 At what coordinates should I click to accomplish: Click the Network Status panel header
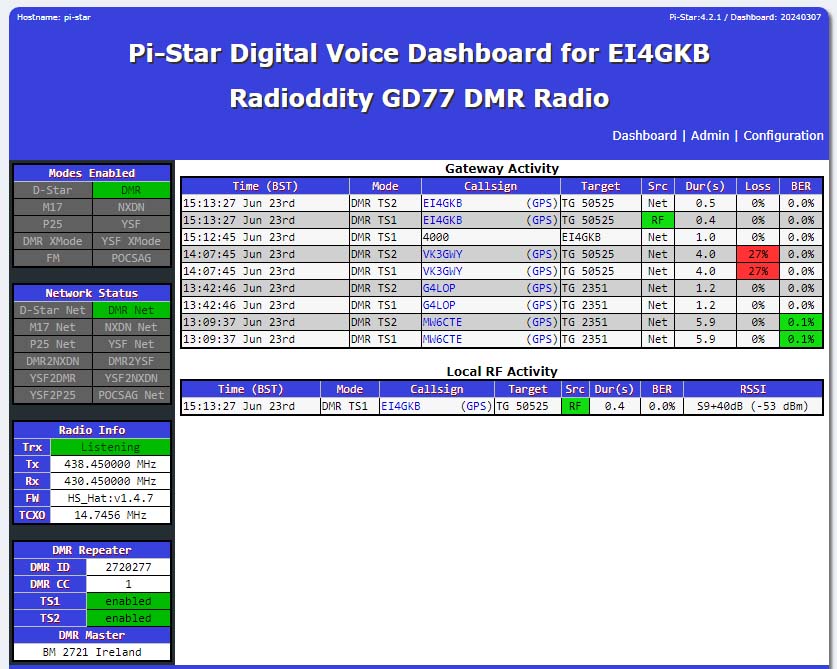click(x=92, y=294)
